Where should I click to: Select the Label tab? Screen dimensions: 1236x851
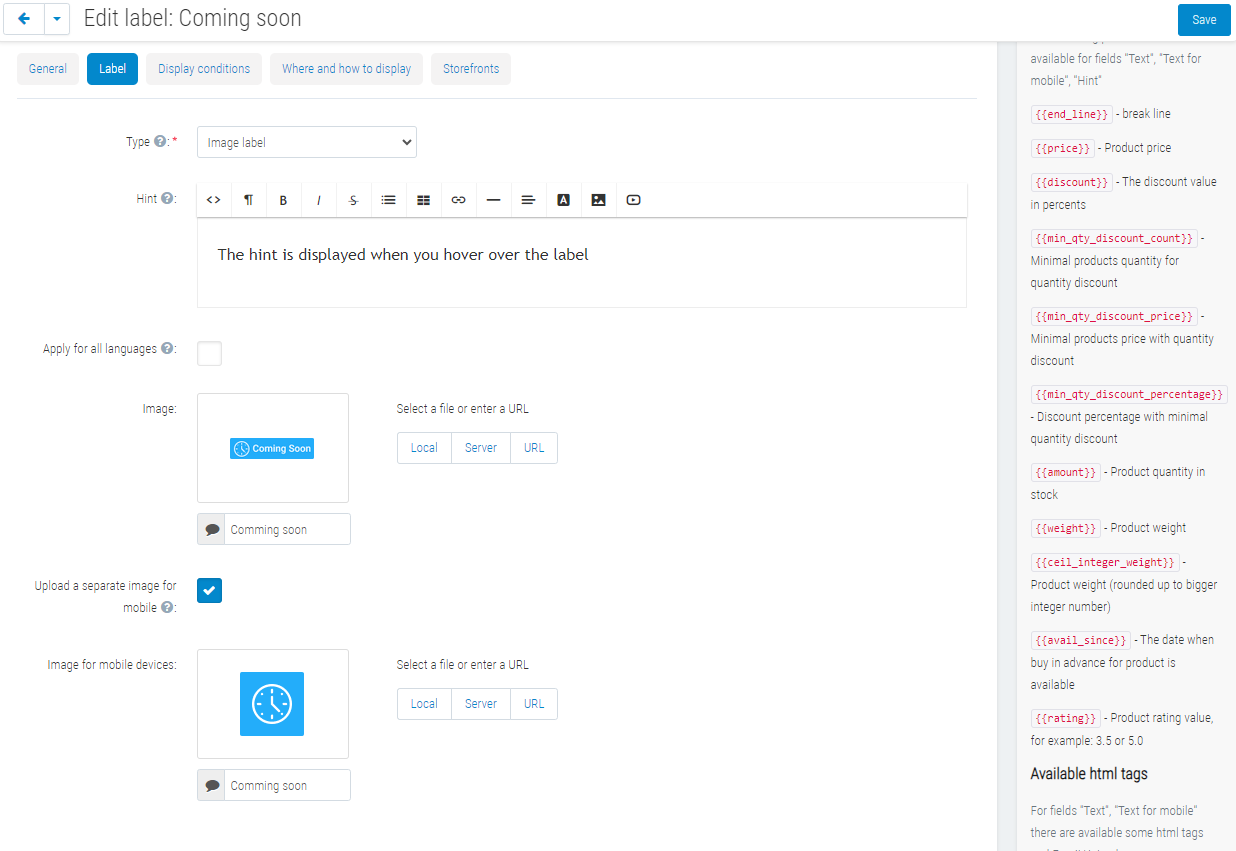[112, 69]
